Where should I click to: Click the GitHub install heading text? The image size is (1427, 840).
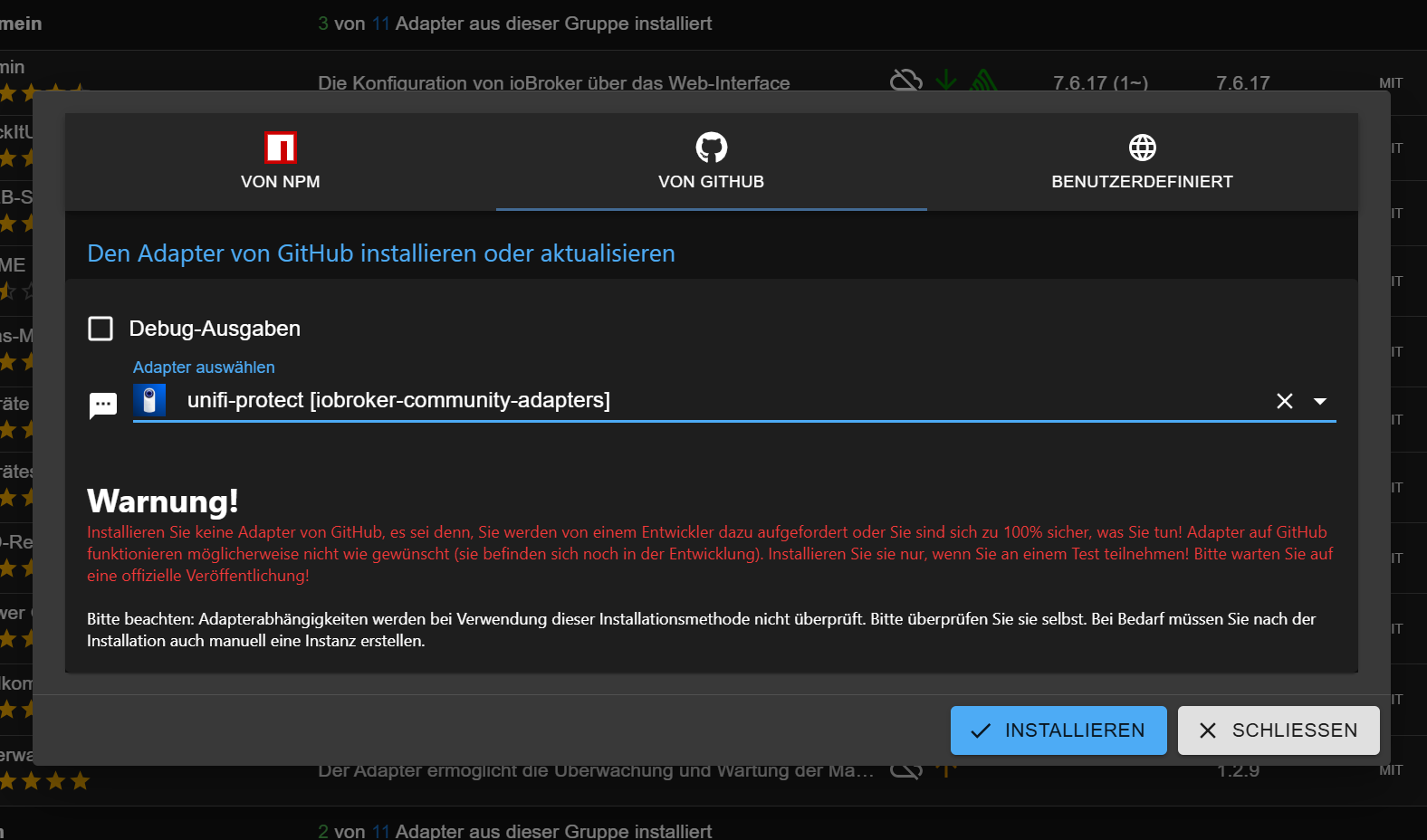(x=381, y=253)
